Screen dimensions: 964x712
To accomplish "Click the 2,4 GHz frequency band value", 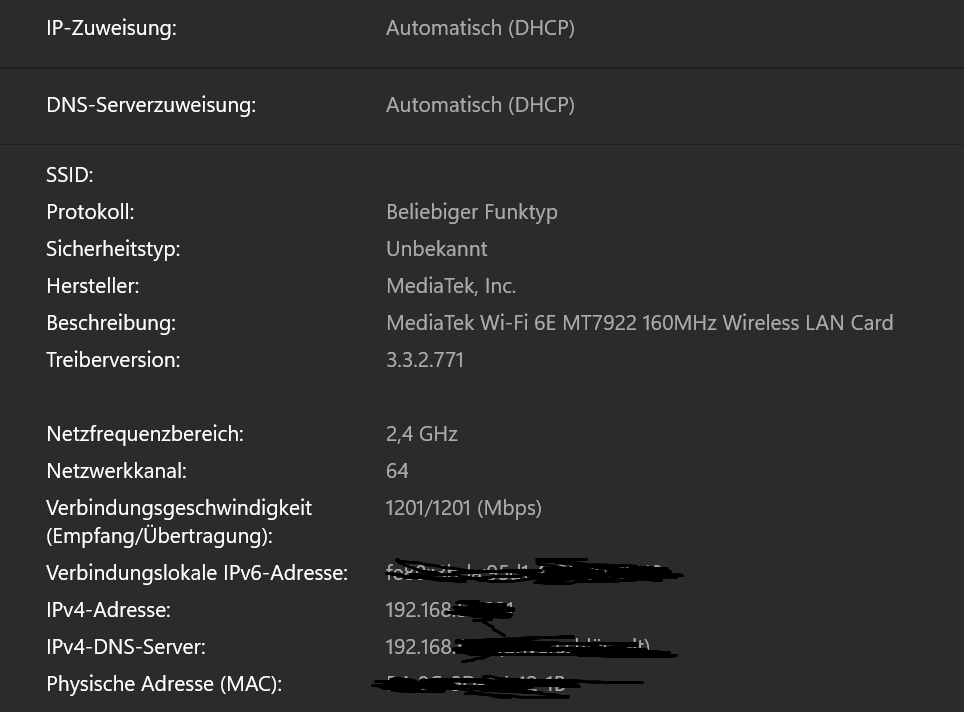I will click(422, 434).
